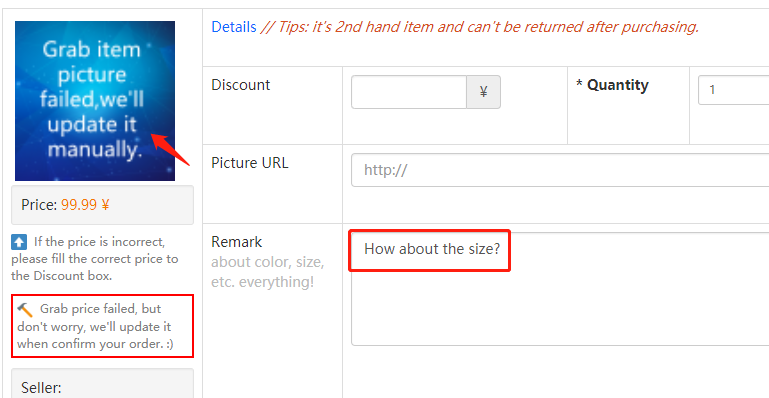
Task: Click the red 2nd hand item tip text
Action: (x=480, y=27)
